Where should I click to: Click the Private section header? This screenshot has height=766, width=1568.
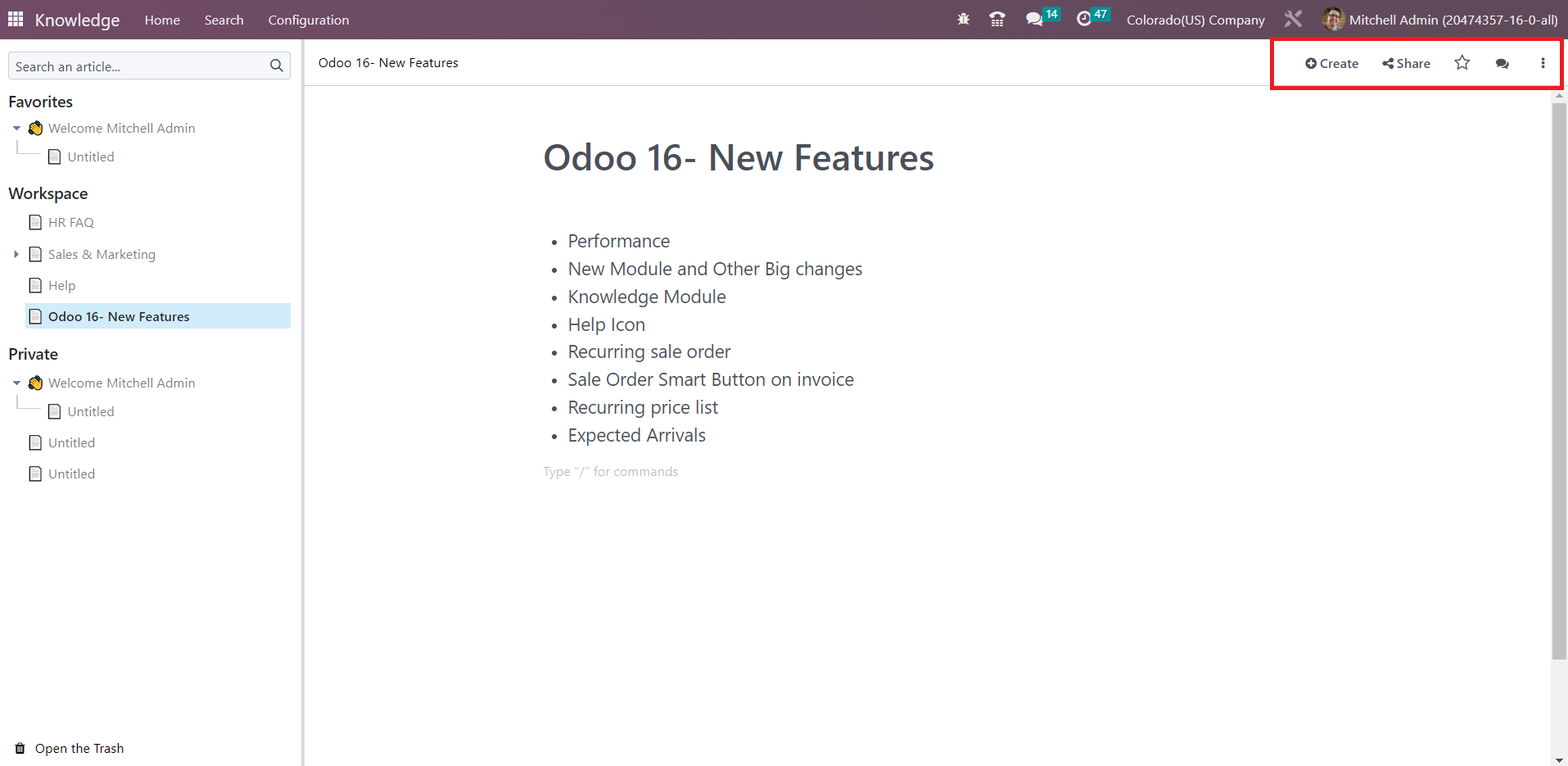tap(34, 354)
